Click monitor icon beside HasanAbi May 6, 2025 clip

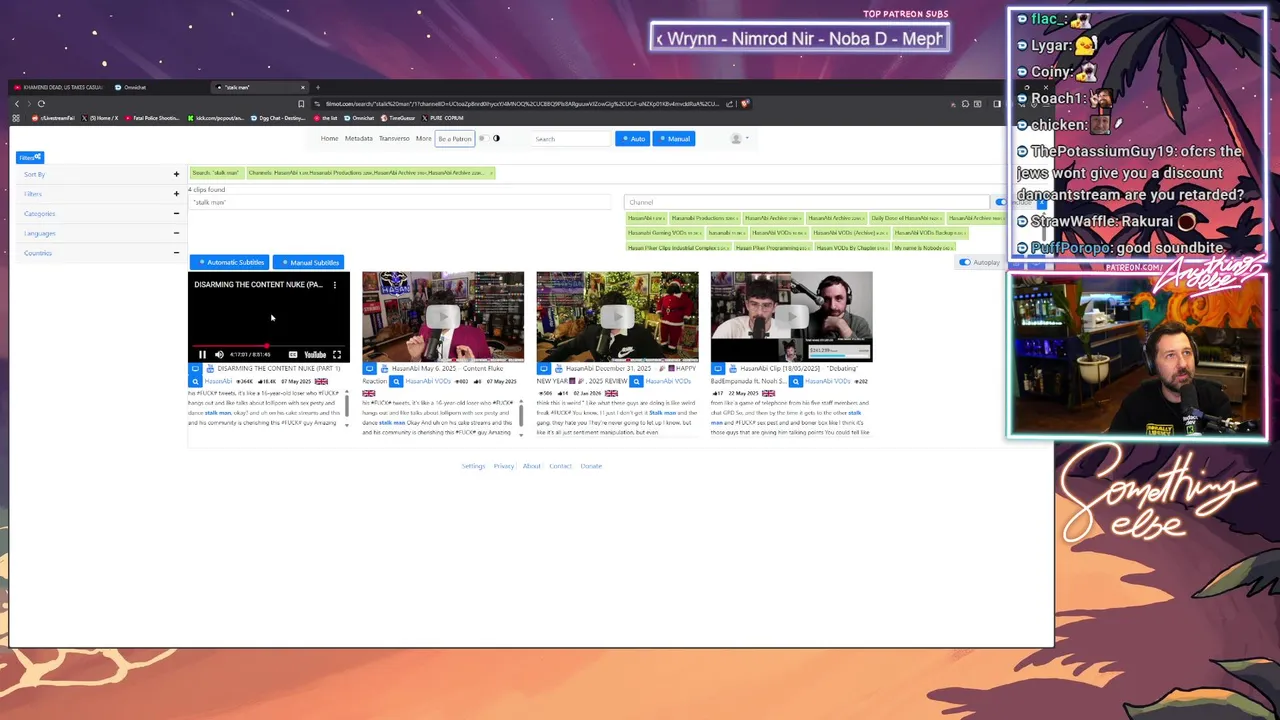click(x=370, y=369)
